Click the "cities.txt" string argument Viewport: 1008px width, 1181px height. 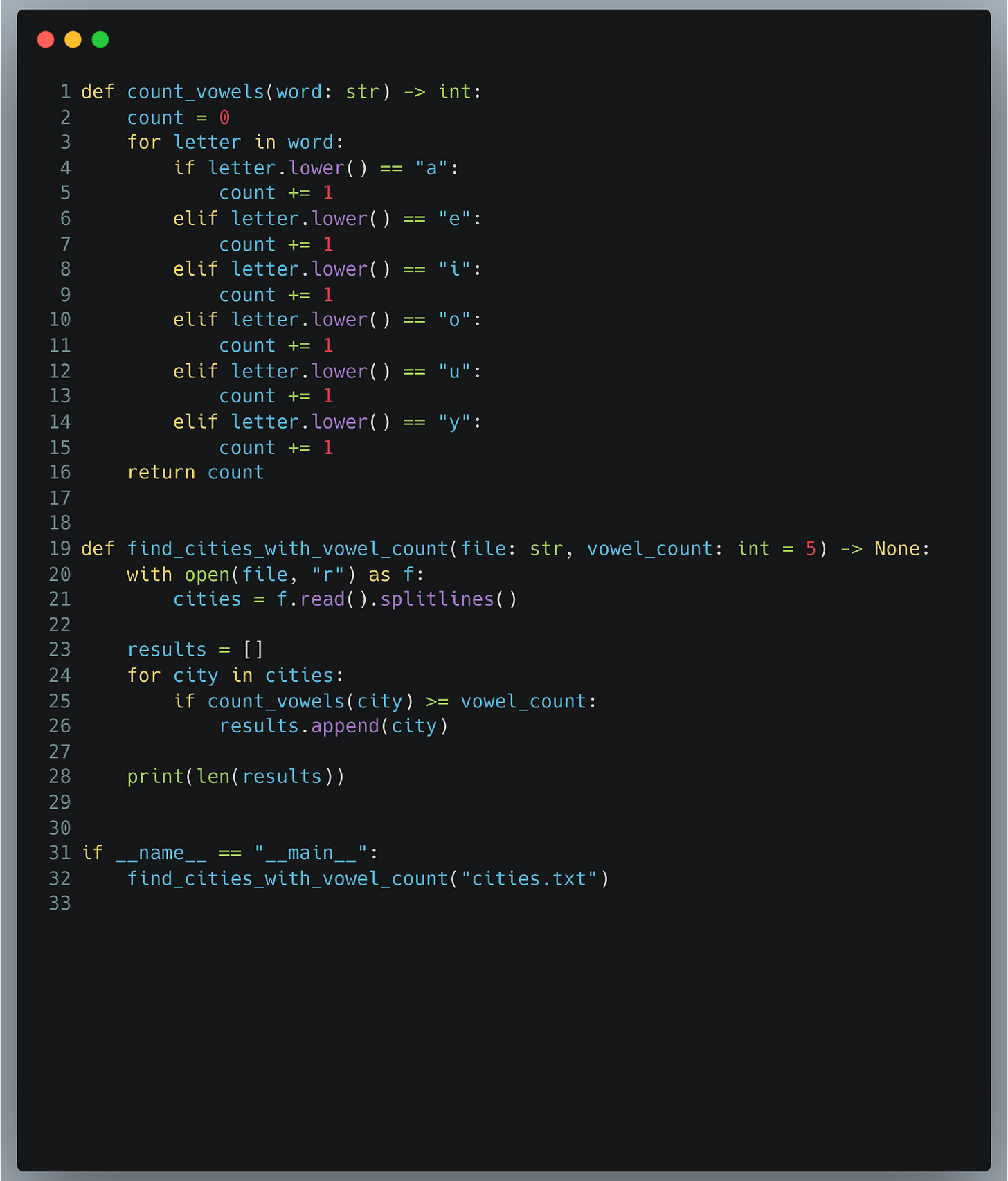click(x=529, y=878)
